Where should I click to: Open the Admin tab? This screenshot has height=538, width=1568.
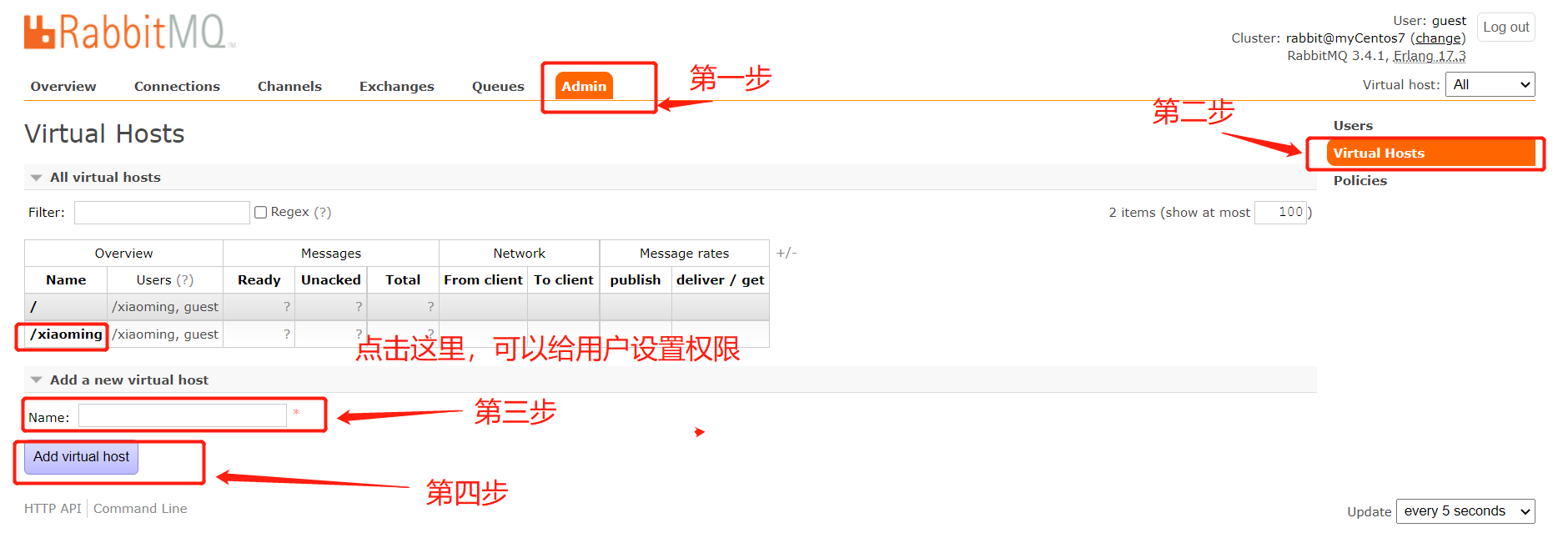[x=584, y=86]
